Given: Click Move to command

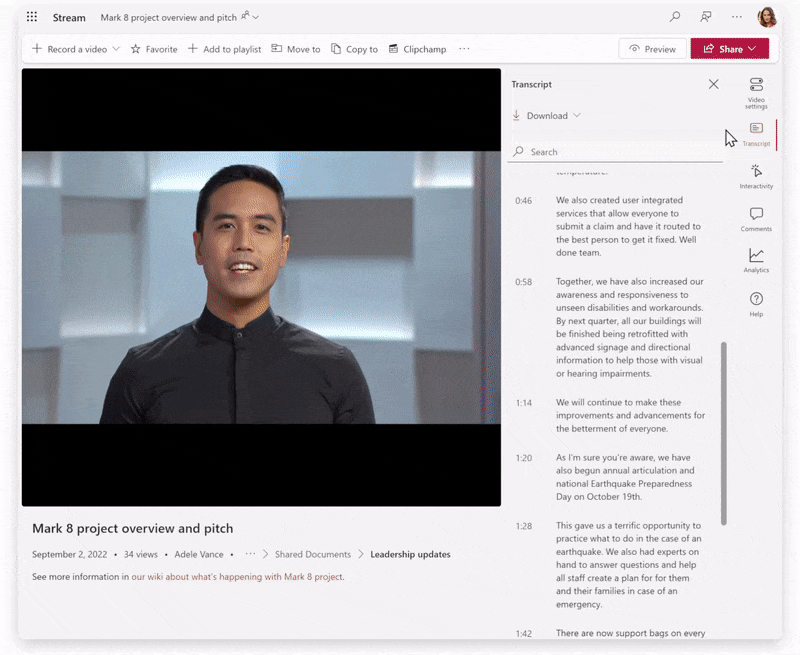Looking at the screenshot, I should (x=296, y=49).
